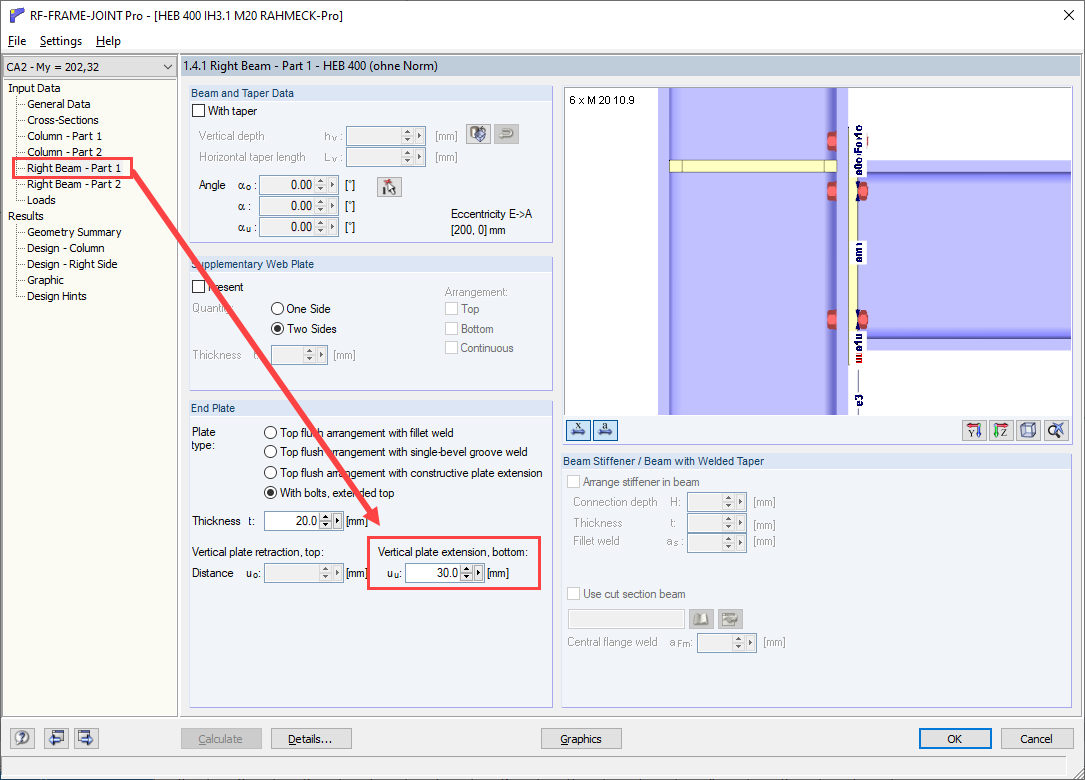The width and height of the screenshot is (1085, 780).
Task: Click into the uu input showing 30.0
Action: point(432,573)
